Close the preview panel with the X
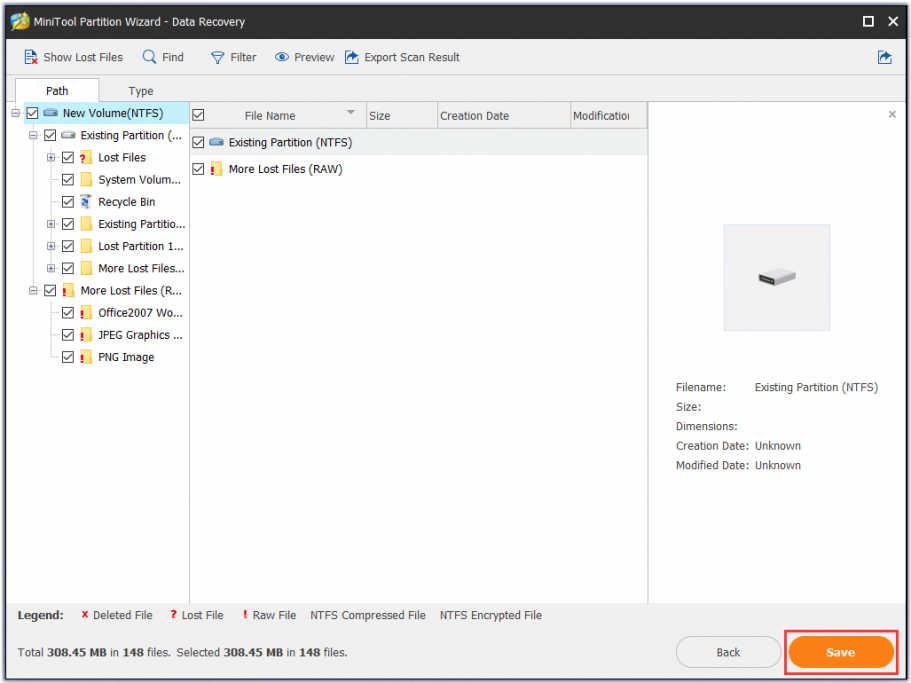 (892, 114)
